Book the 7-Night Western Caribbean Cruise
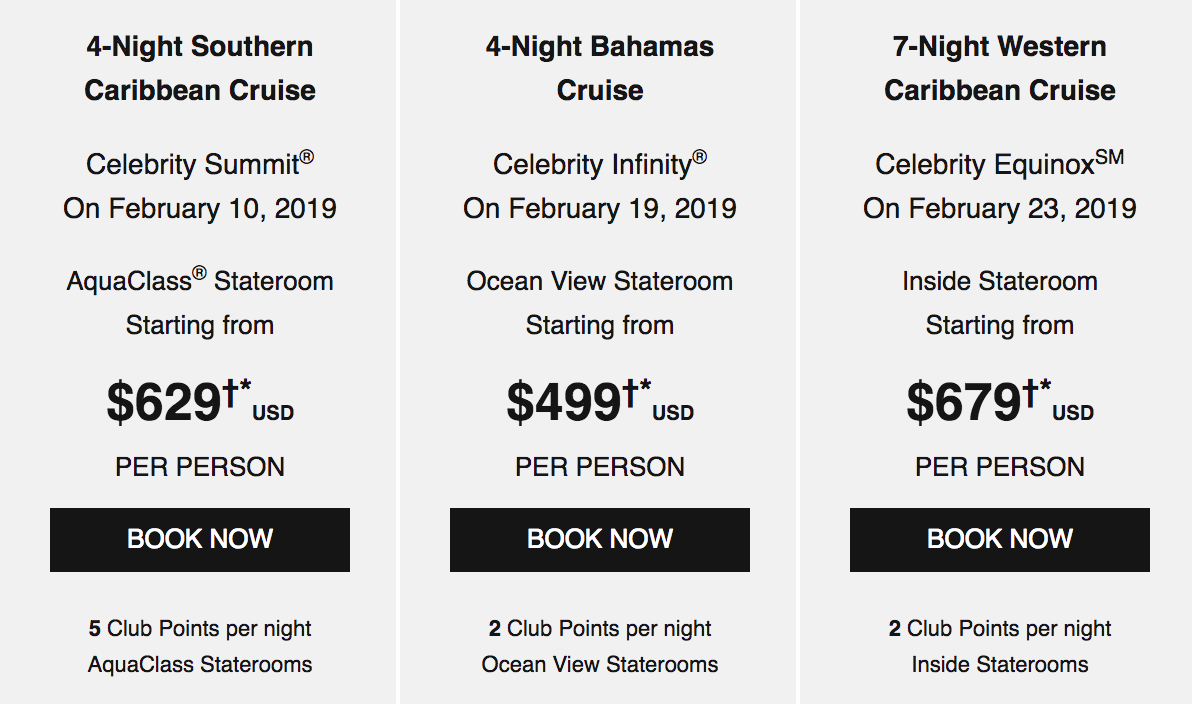 [1000, 539]
